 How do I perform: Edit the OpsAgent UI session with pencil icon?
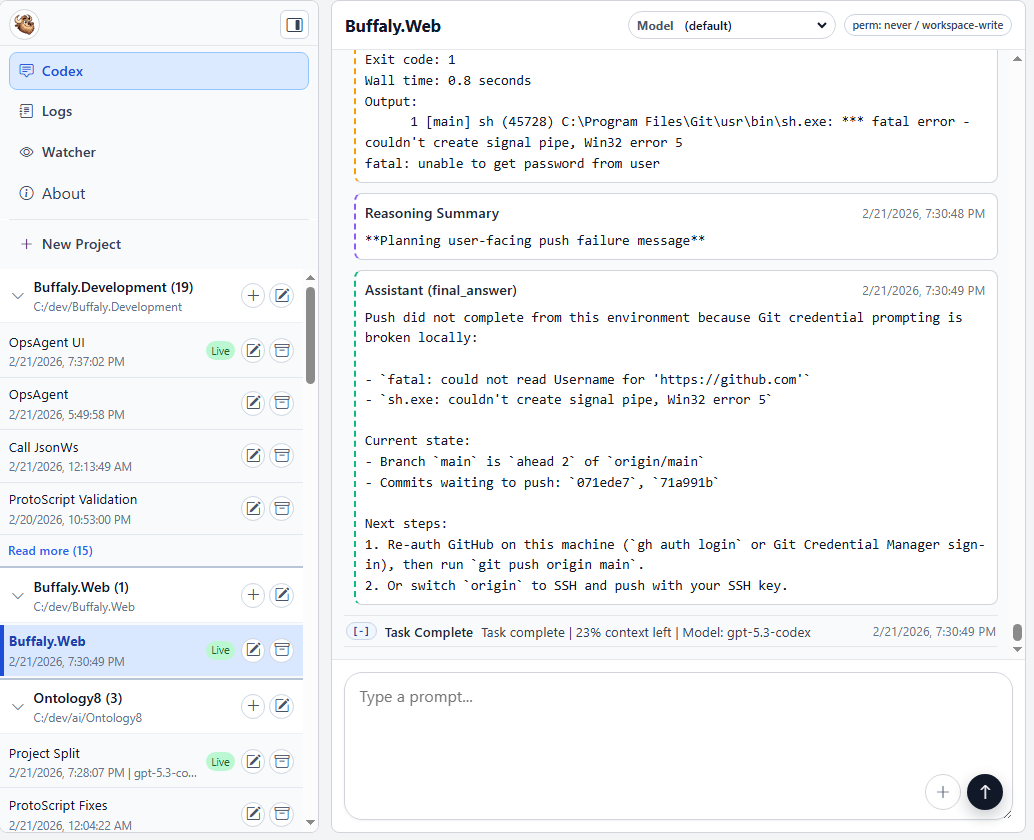253,350
